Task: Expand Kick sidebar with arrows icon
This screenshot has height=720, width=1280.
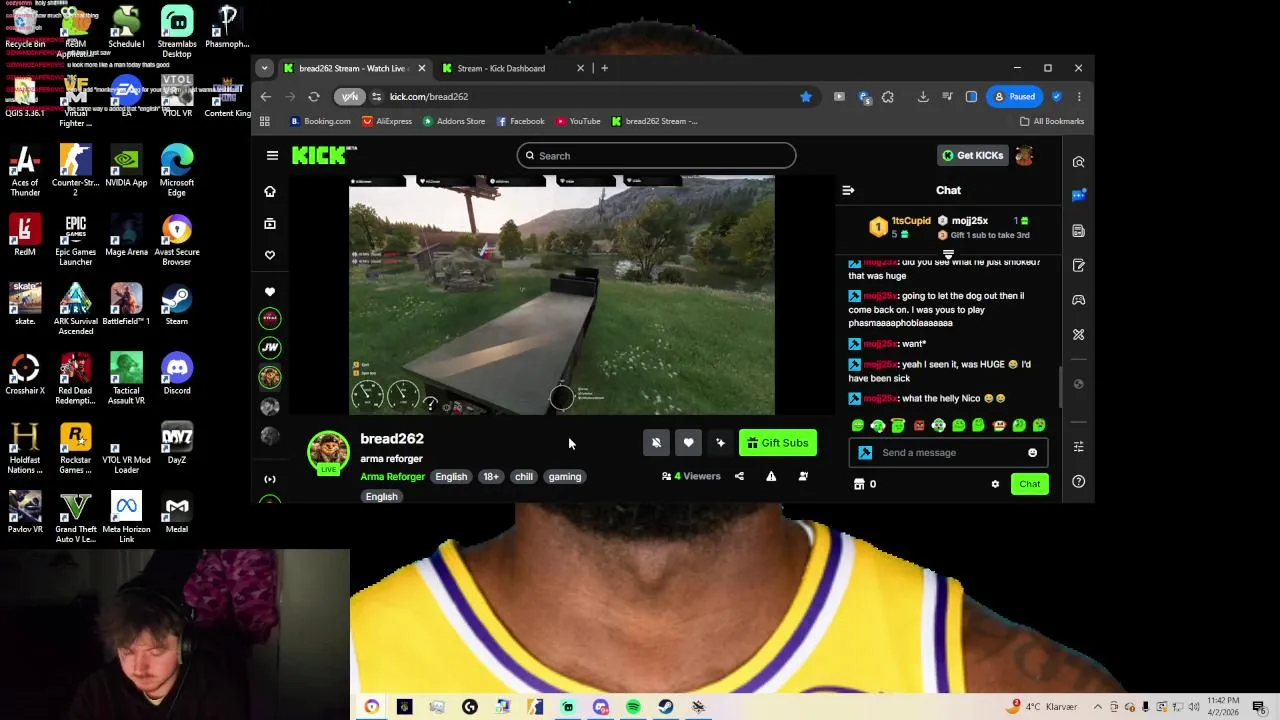Action: click(x=270, y=479)
